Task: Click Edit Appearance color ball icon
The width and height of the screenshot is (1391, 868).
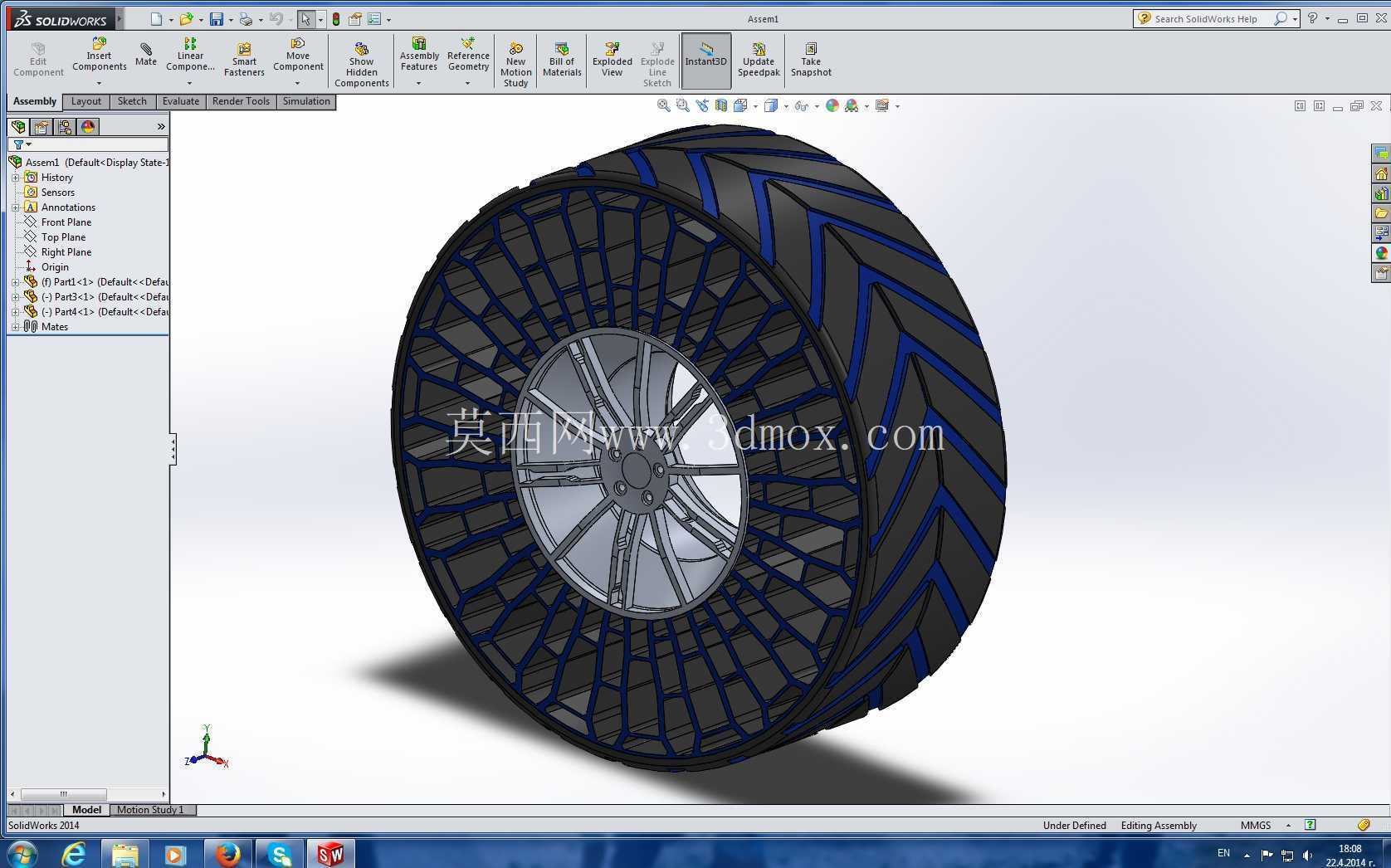Action: 832,105
